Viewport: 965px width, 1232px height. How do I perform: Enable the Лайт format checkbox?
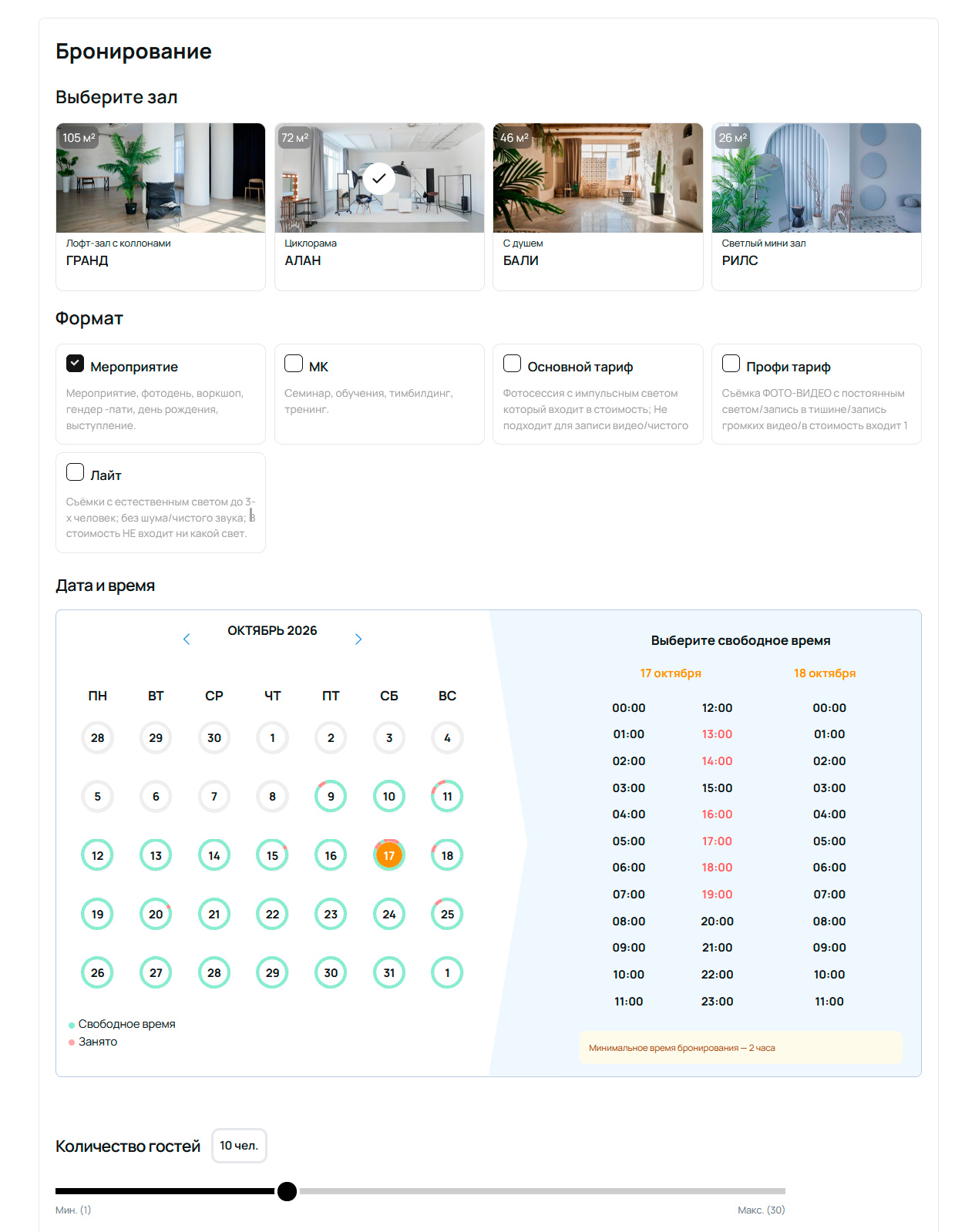pos(75,472)
